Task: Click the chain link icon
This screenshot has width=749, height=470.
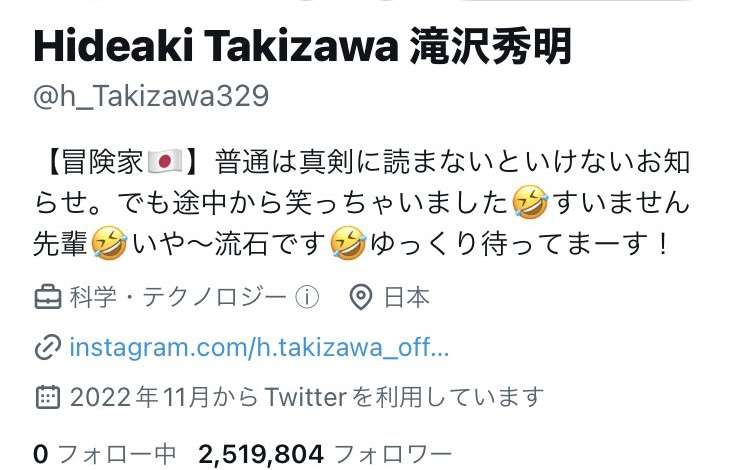Action: point(48,347)
